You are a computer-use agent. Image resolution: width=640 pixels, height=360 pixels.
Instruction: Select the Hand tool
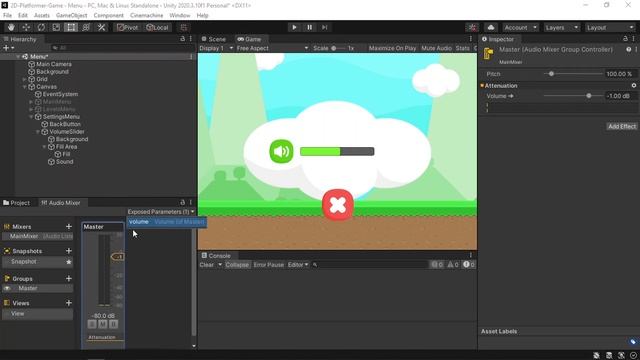[11, 27]
